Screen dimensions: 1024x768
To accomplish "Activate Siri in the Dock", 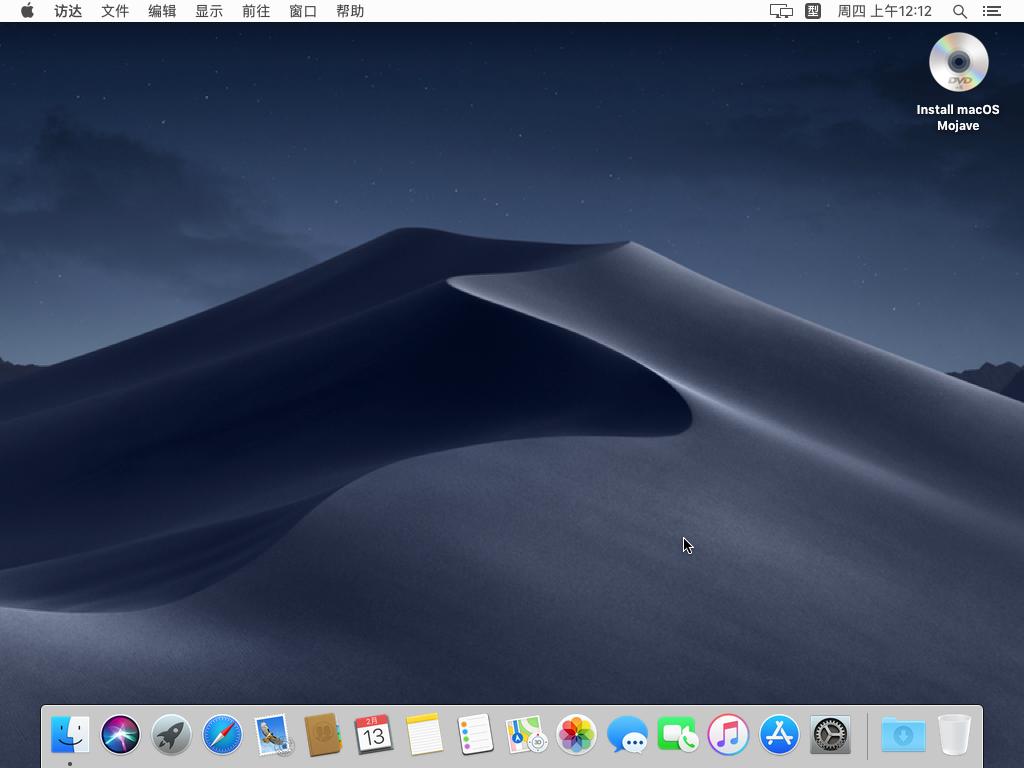I will [120, 734].
